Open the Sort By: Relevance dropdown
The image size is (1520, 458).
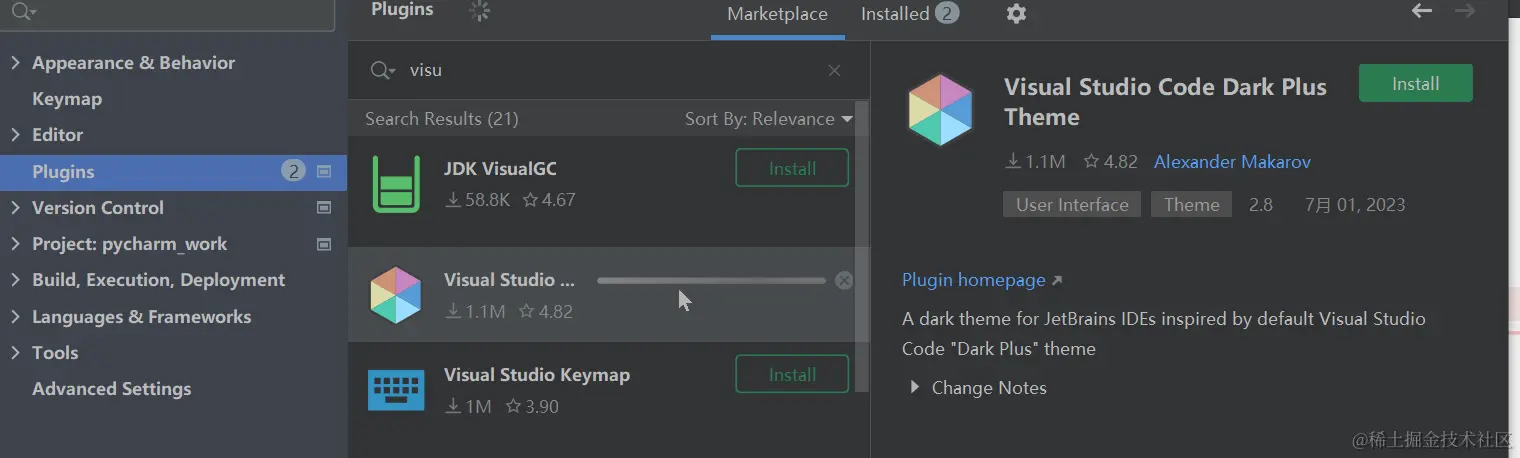[x=768, y=119]
